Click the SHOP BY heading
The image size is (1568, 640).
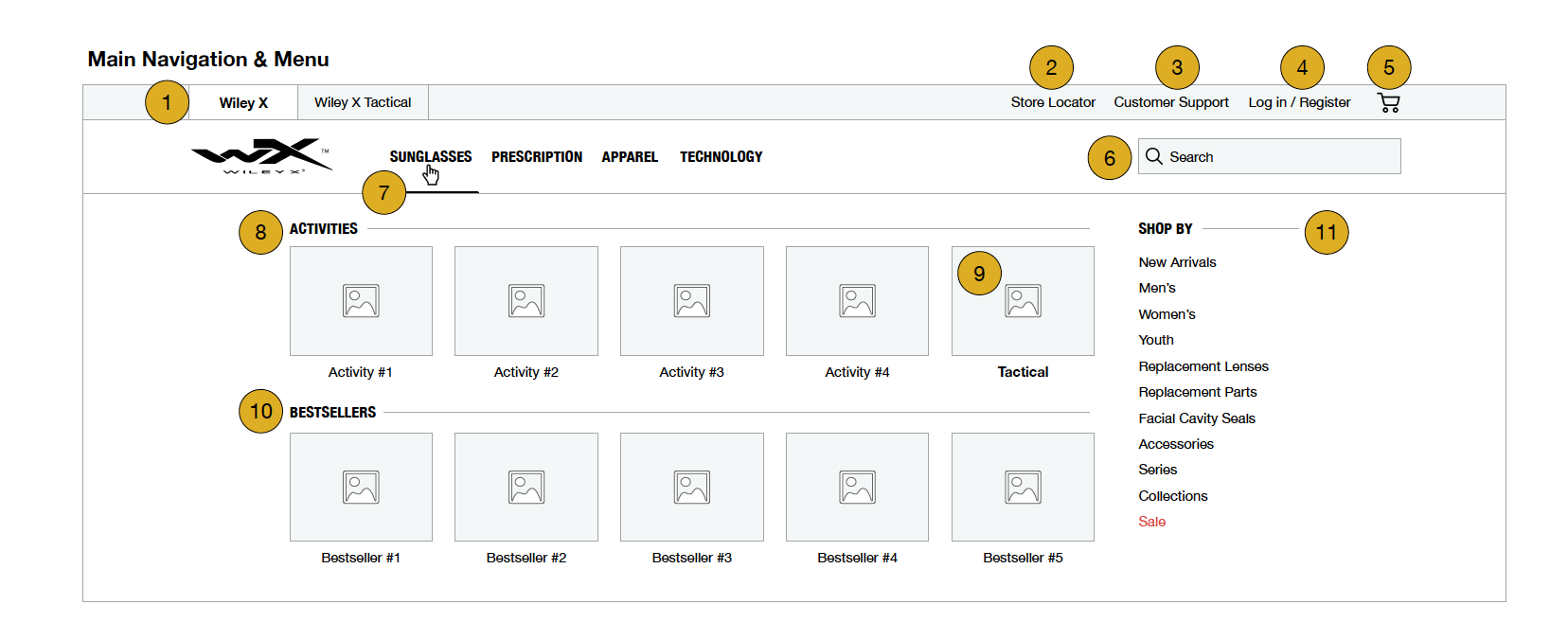1166,229
